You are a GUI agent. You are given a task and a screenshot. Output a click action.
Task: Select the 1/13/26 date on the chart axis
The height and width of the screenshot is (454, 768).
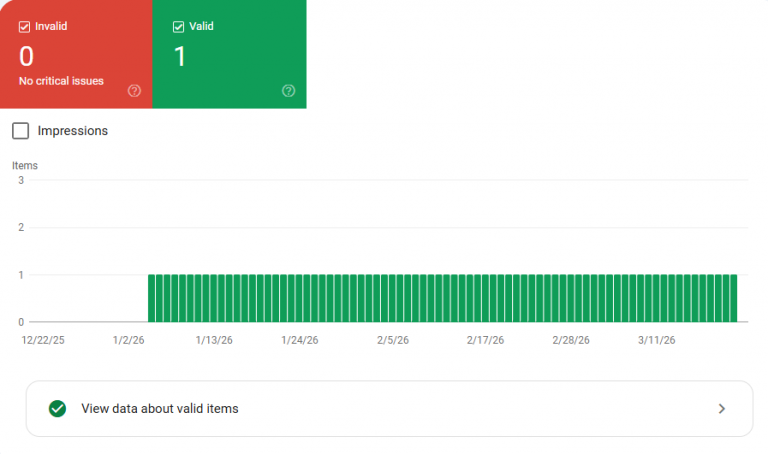pyautogui.click(x=214, y=341)
